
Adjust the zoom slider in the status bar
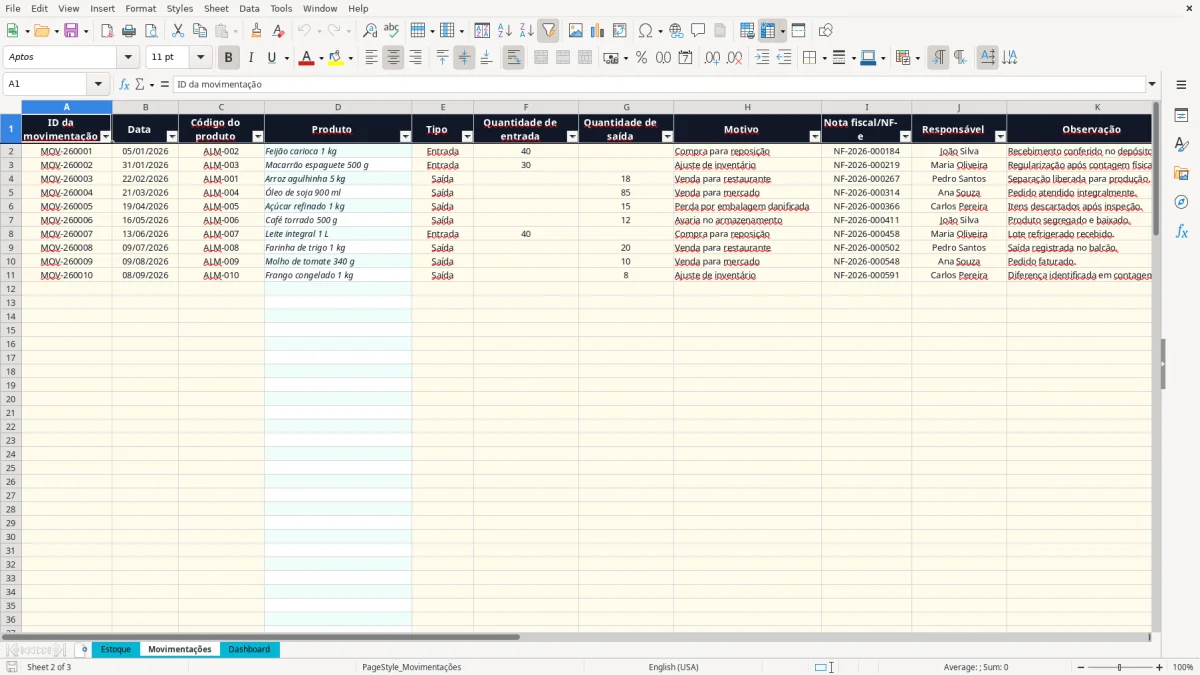pos(1120,667)
